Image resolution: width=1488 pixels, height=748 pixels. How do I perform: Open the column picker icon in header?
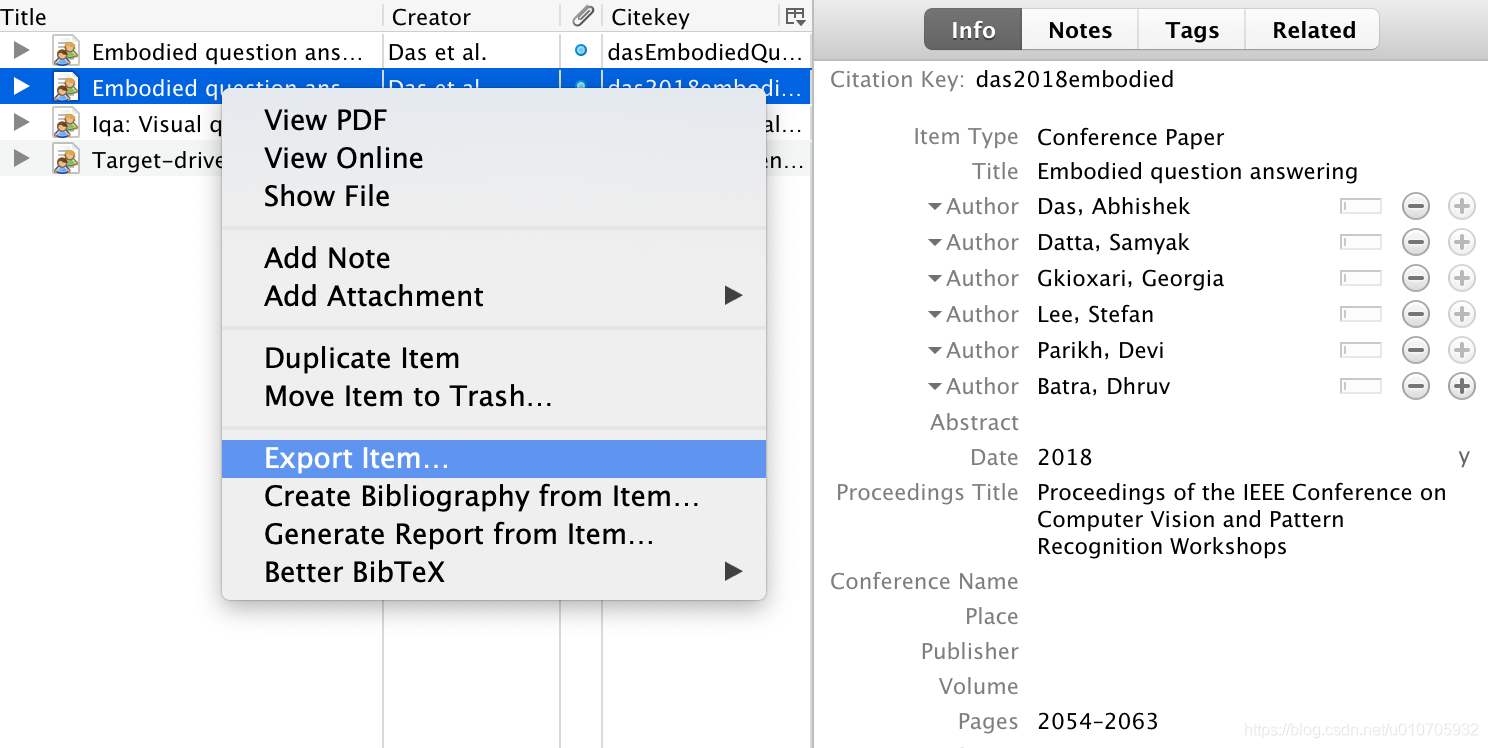pos(795,16)
